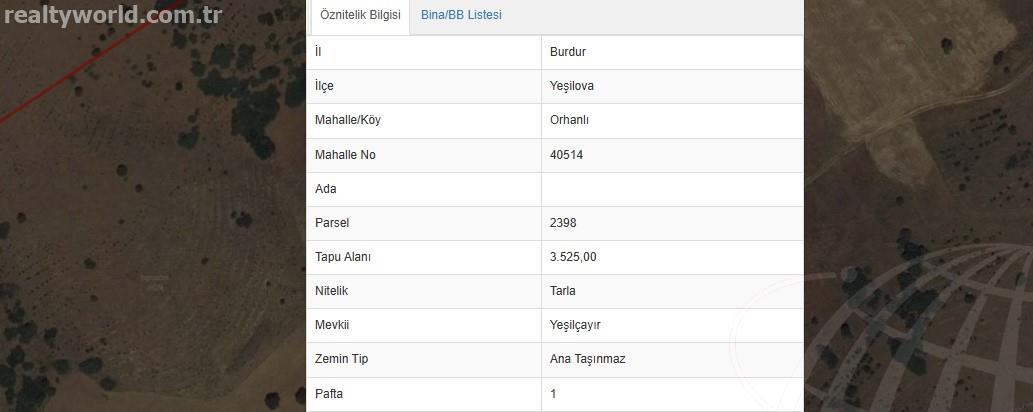Click the faint parcel label on the map
The width and height of the screenshot is (1033, 412).
(x=154, y=282)
